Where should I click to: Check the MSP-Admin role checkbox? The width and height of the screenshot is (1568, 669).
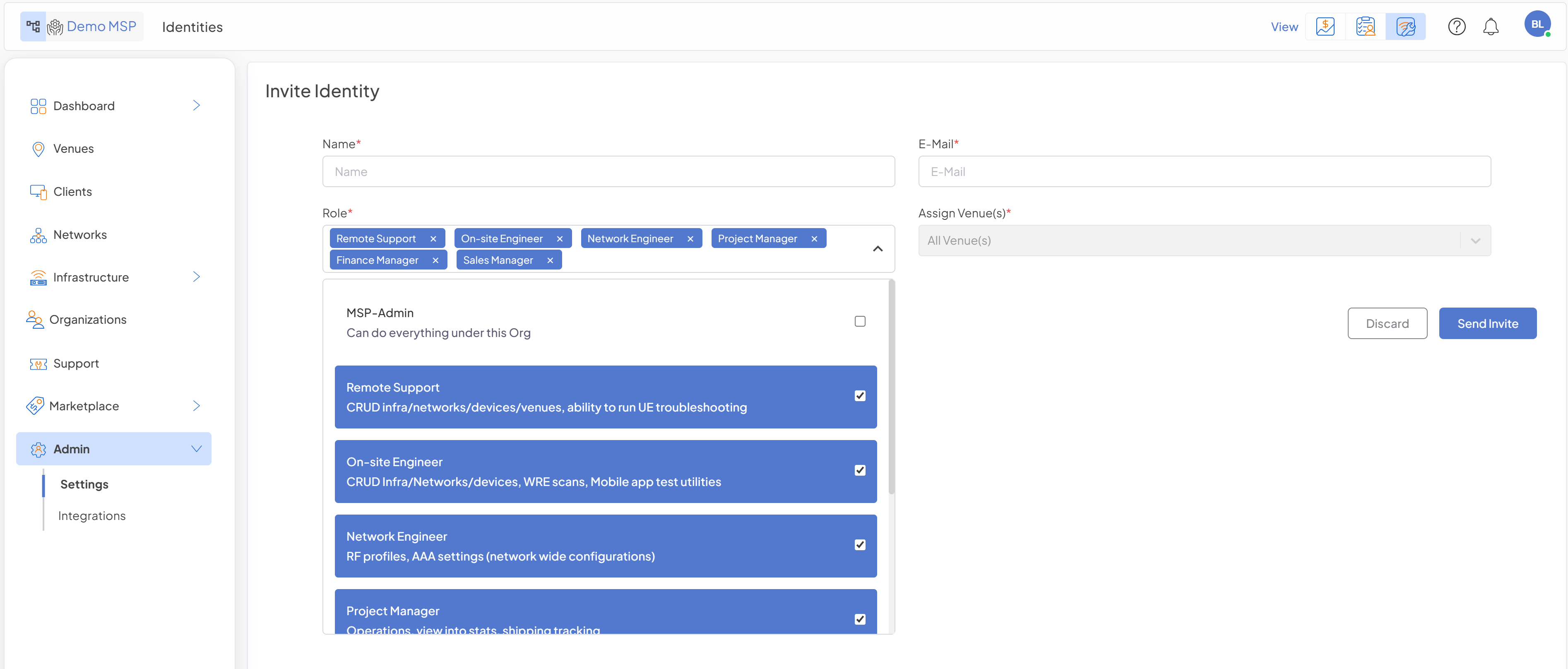point(859,321)
